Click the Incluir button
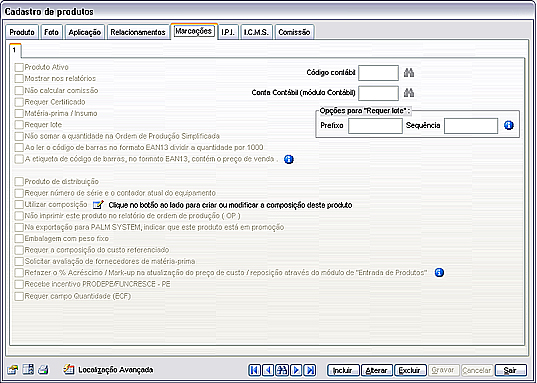Screen dimensions: 537x383 (x=343, y=370)
